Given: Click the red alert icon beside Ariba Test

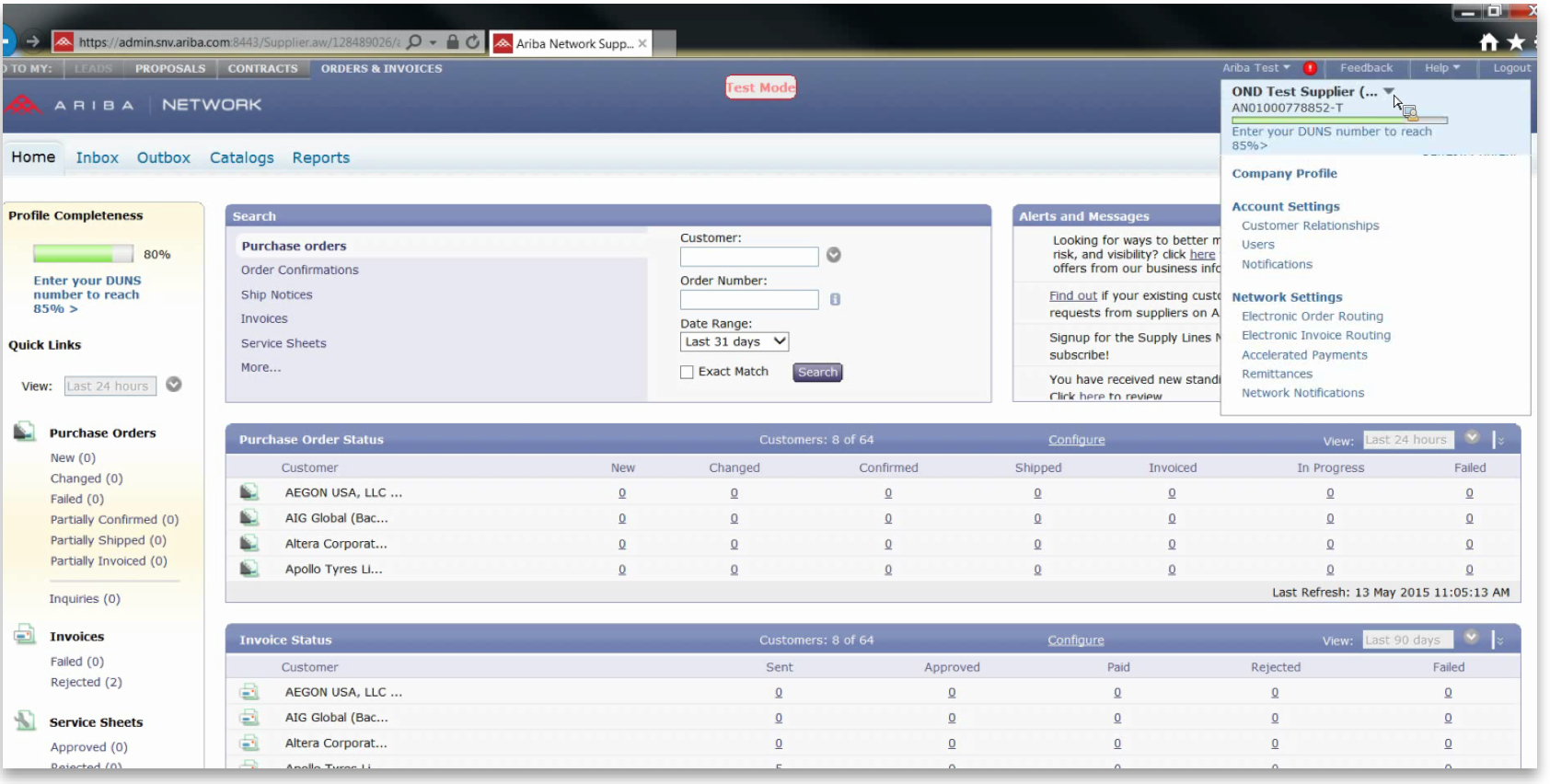Looking at the screenshot, I should 1309,68.
